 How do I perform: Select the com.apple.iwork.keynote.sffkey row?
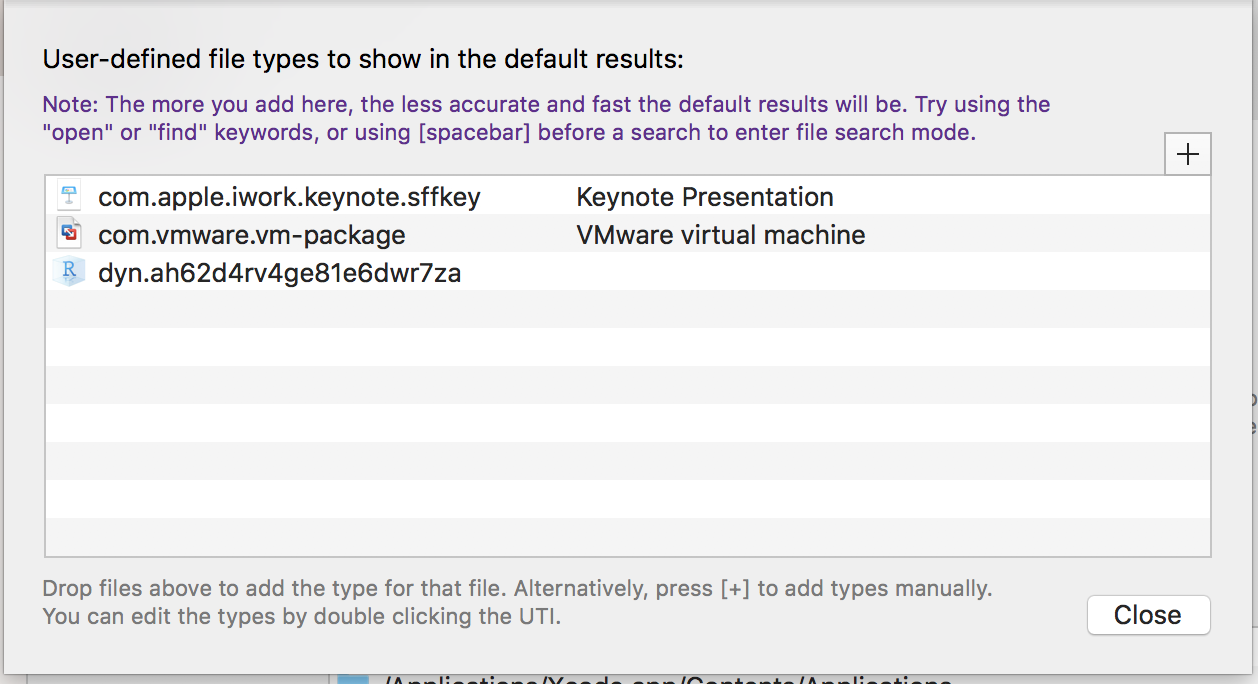point(289,196)
